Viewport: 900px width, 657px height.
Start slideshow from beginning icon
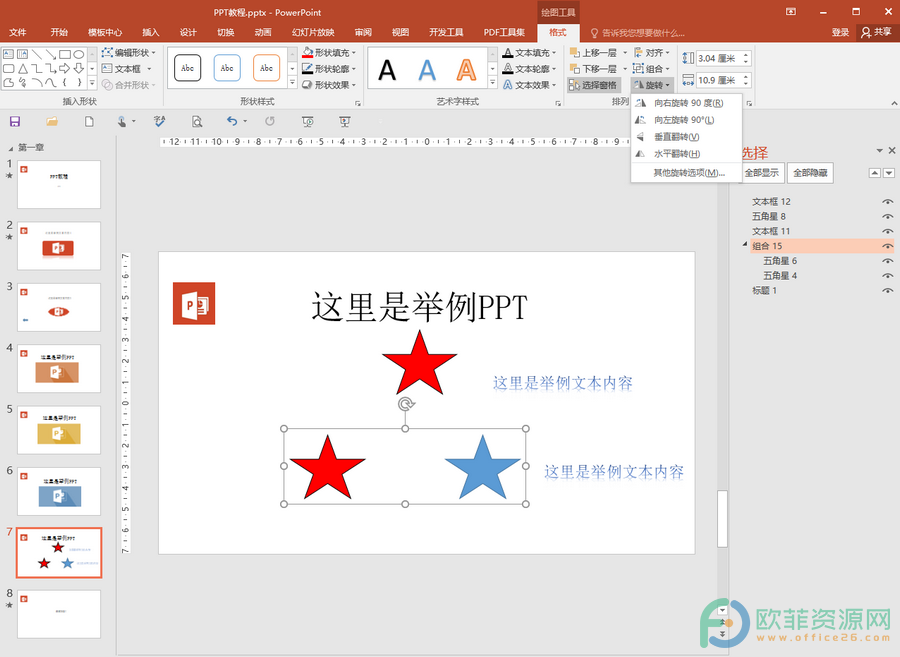(x=308, y=122)
